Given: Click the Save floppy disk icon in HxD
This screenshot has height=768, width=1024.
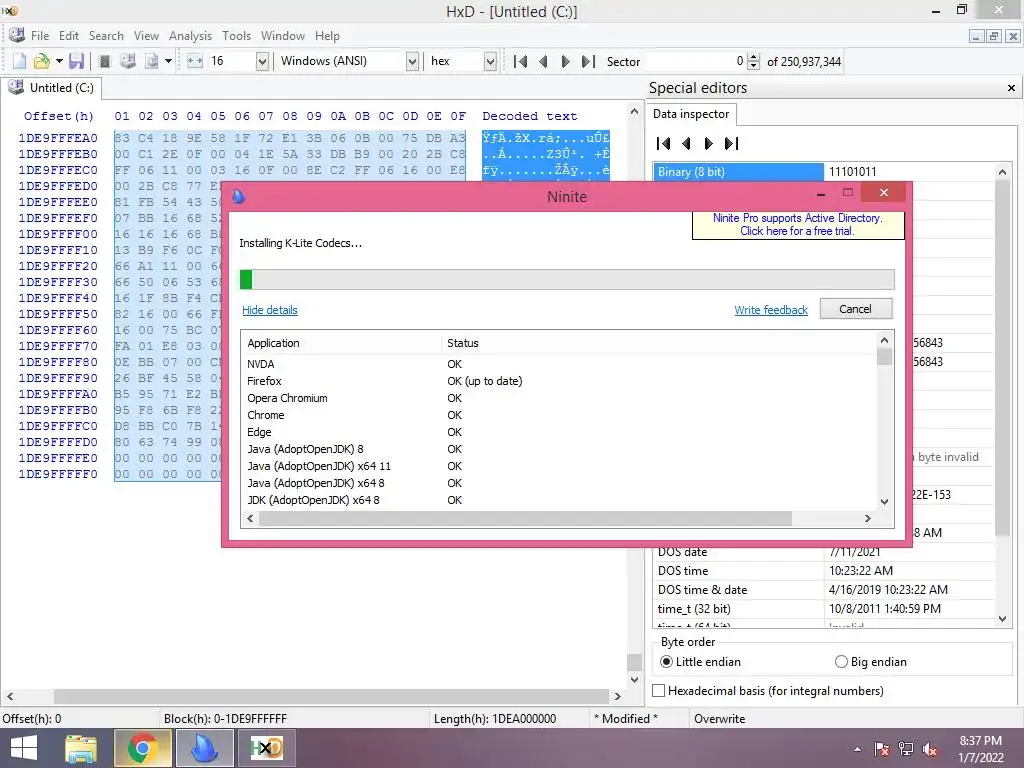Looking at the screenshot, I should tap(76, 61).
